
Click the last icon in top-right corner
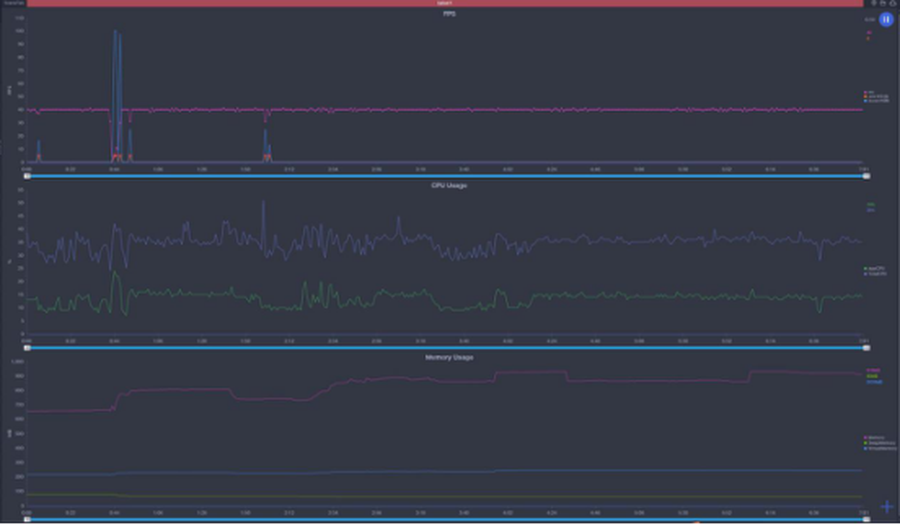coord(891,4)
